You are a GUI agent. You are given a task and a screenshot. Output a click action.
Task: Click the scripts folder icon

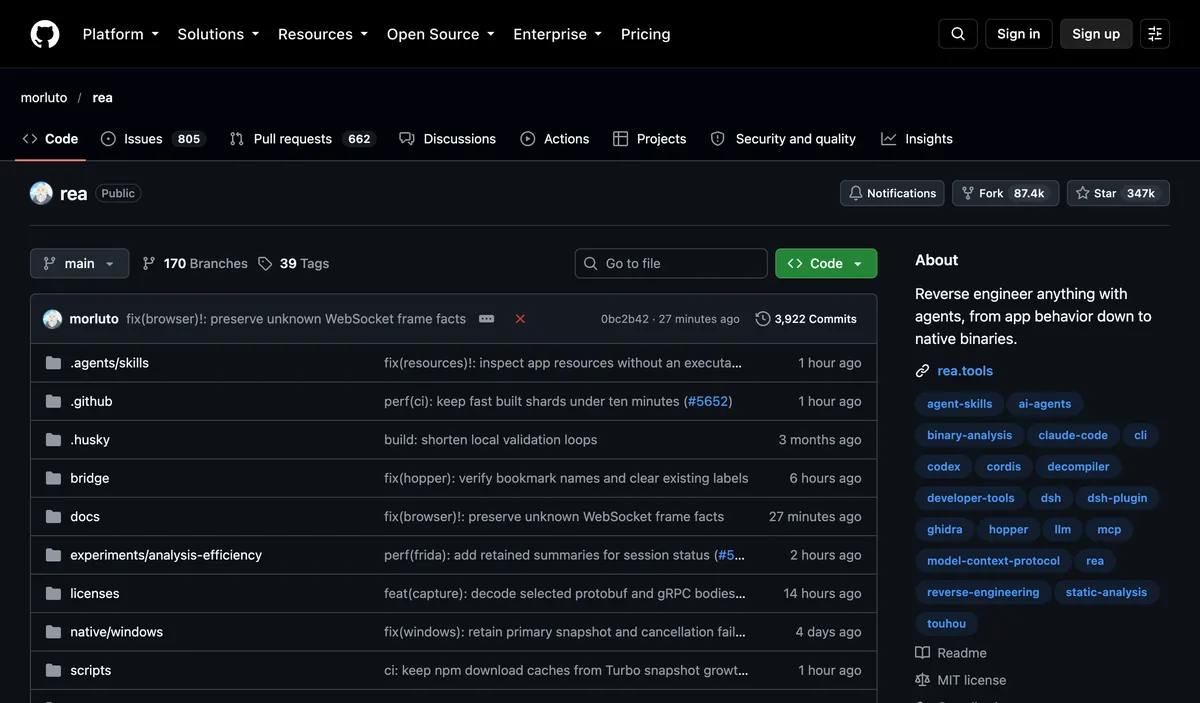click(x=53, y=671)
